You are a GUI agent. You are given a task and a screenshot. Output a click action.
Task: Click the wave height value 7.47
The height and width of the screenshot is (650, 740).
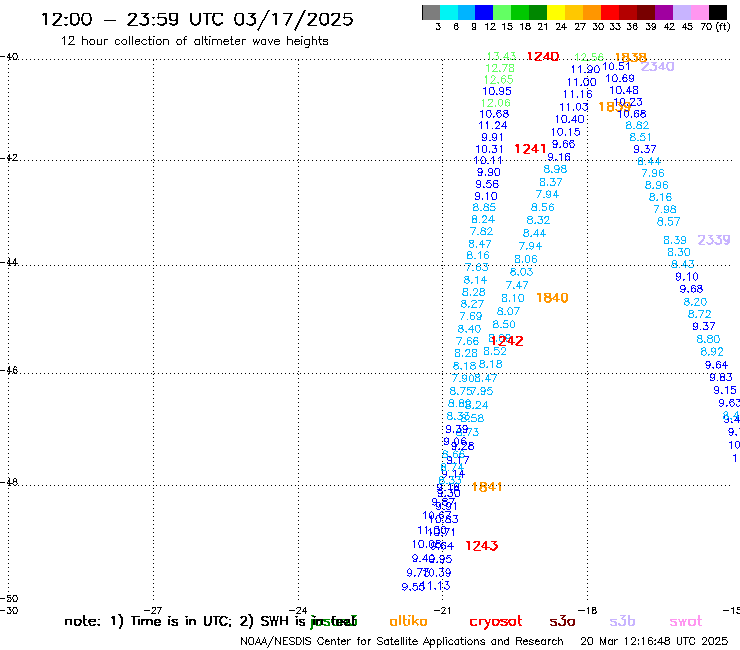point(517,285)
